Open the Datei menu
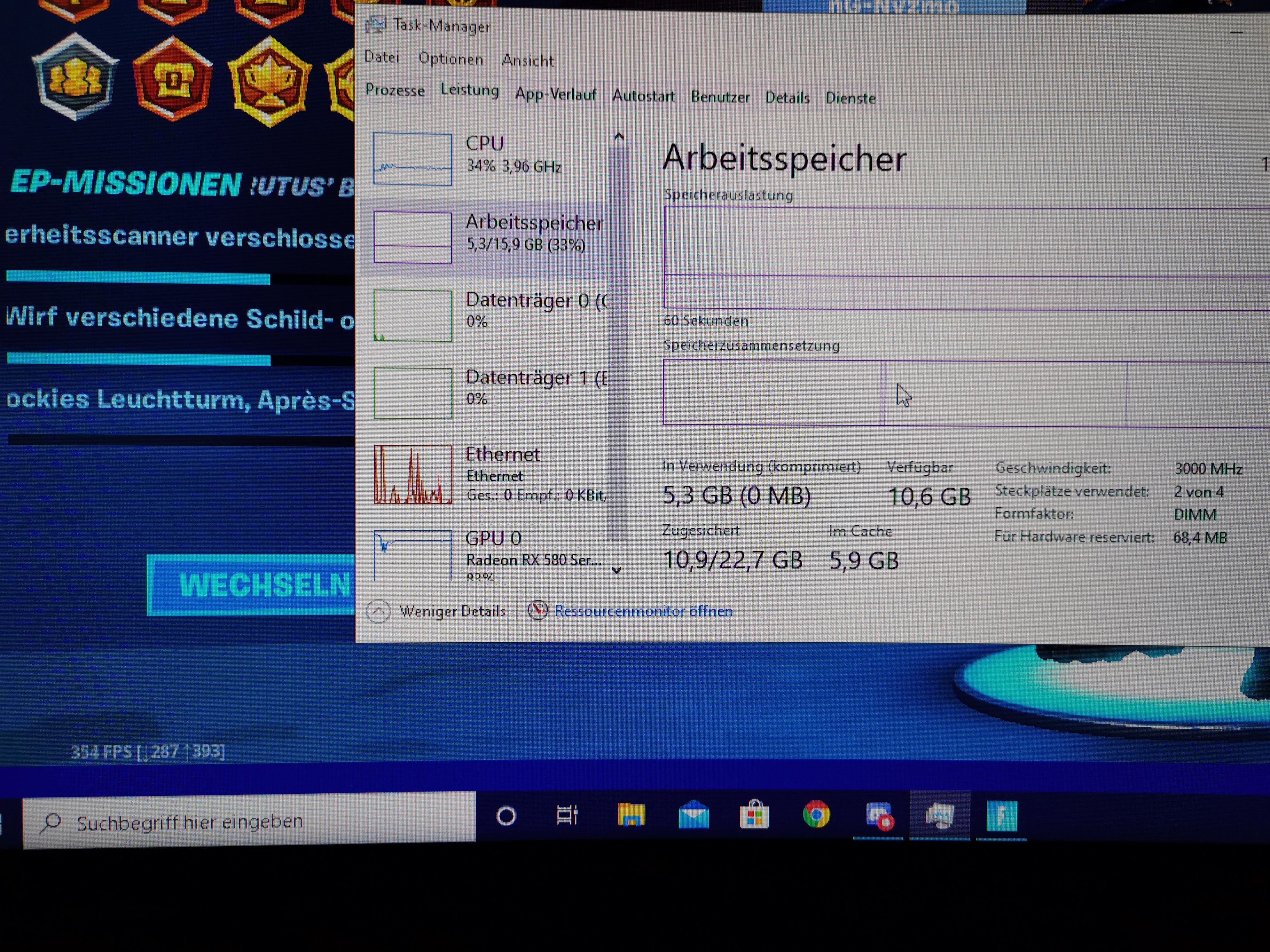Screen dimensions: 1270x952 tap(382, 57)
